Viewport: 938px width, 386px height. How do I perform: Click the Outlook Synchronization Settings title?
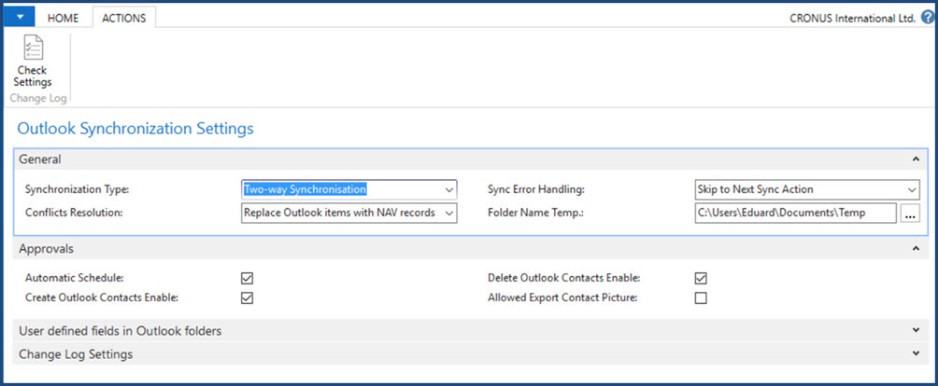pos(136,129)
